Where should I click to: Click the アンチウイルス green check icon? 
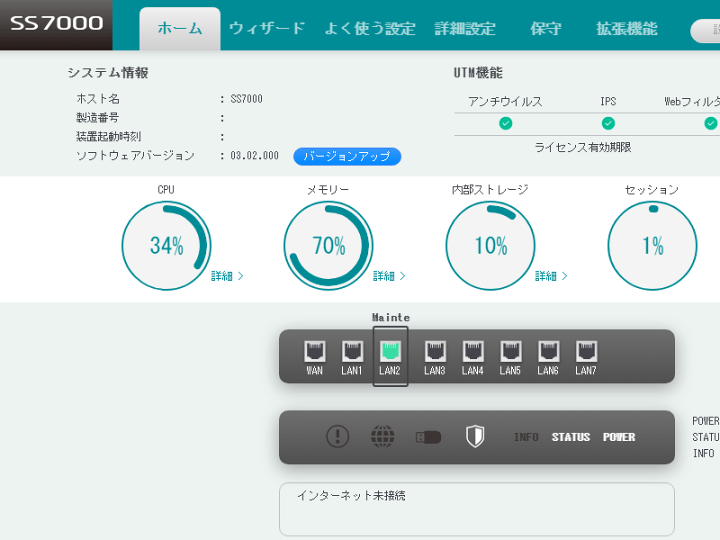point(506,124)
